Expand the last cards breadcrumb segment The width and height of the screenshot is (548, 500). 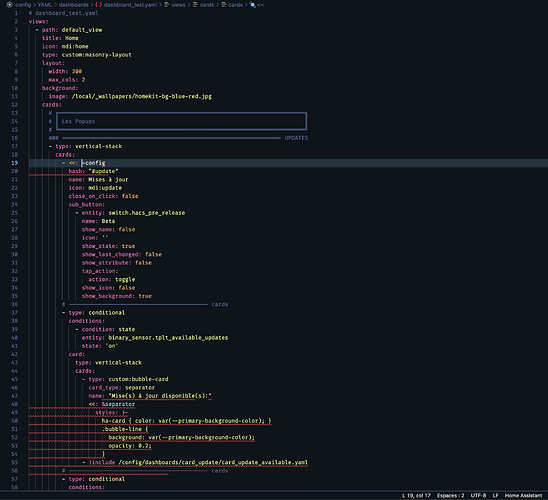pyautogui.click(x=235, y=5)
